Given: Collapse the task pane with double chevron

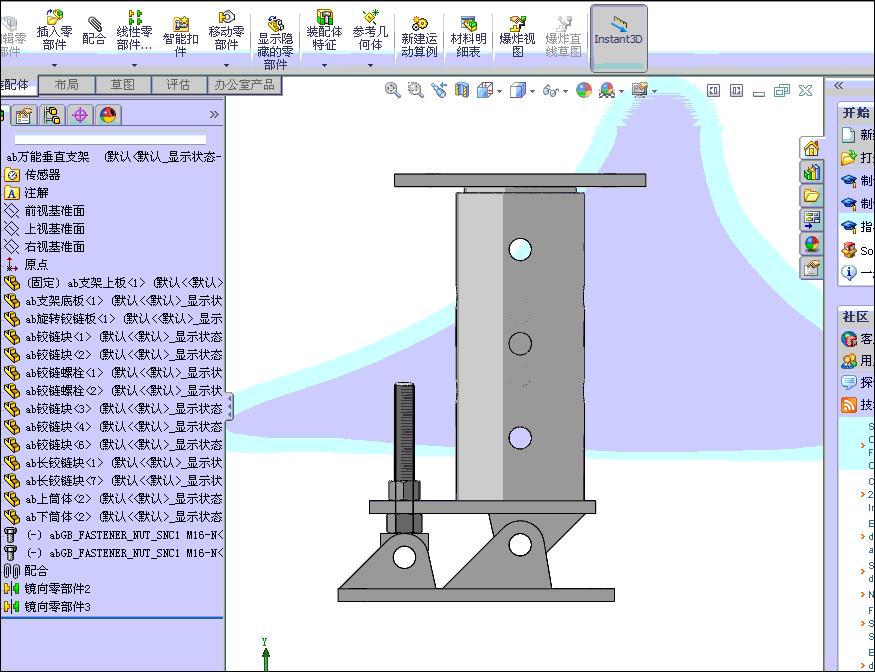Looking at the screenshot, I should tap(838, 85).
